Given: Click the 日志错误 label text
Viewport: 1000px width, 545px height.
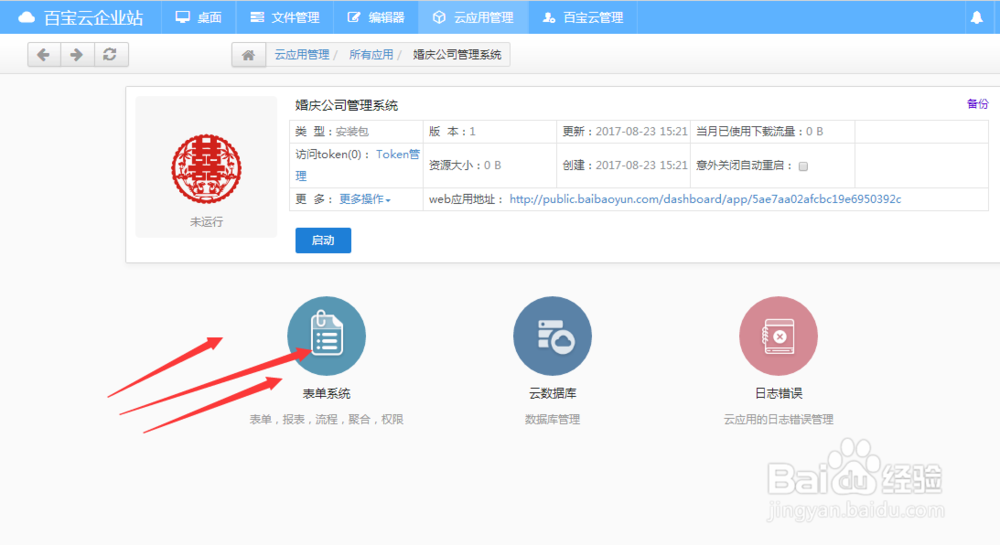Looking at the screenshot, I should coord(778,393).
